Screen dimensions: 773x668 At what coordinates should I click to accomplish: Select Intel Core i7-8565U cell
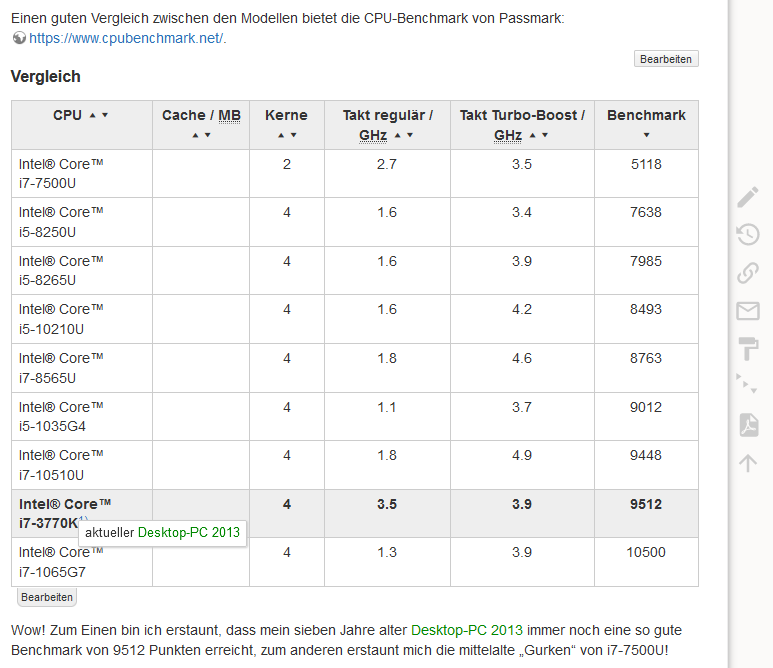[82, 368]
